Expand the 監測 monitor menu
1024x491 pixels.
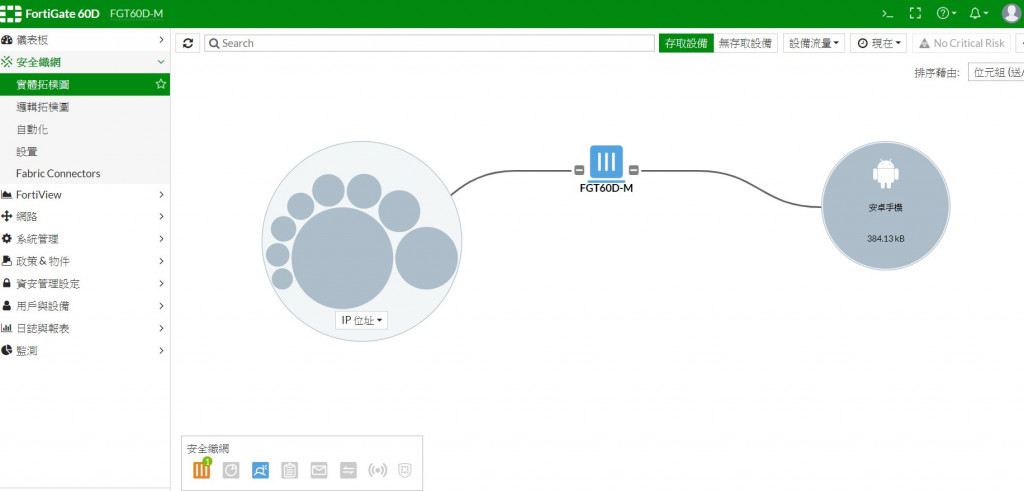[x=85, y=351]
